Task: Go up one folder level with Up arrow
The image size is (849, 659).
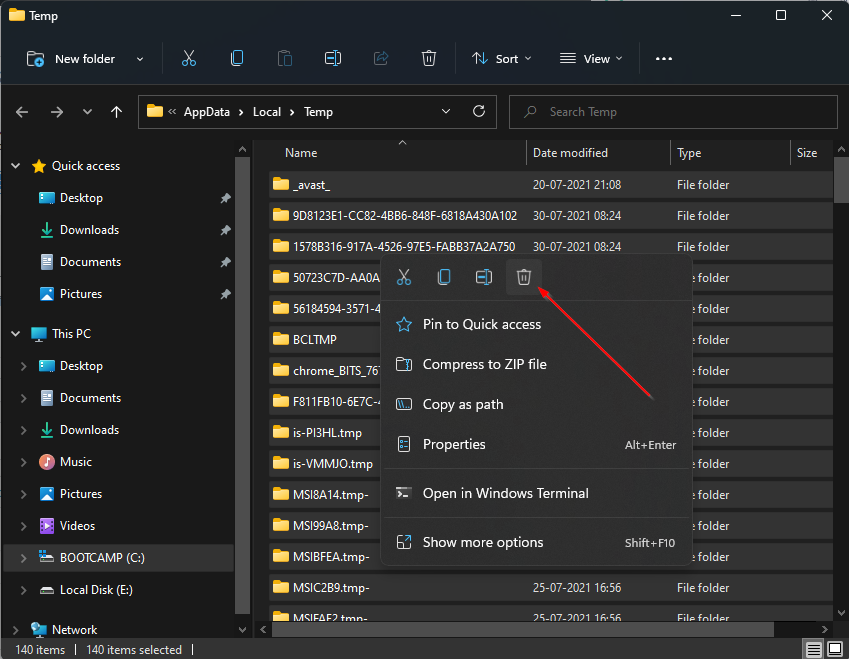Action: tap(117, 112)
